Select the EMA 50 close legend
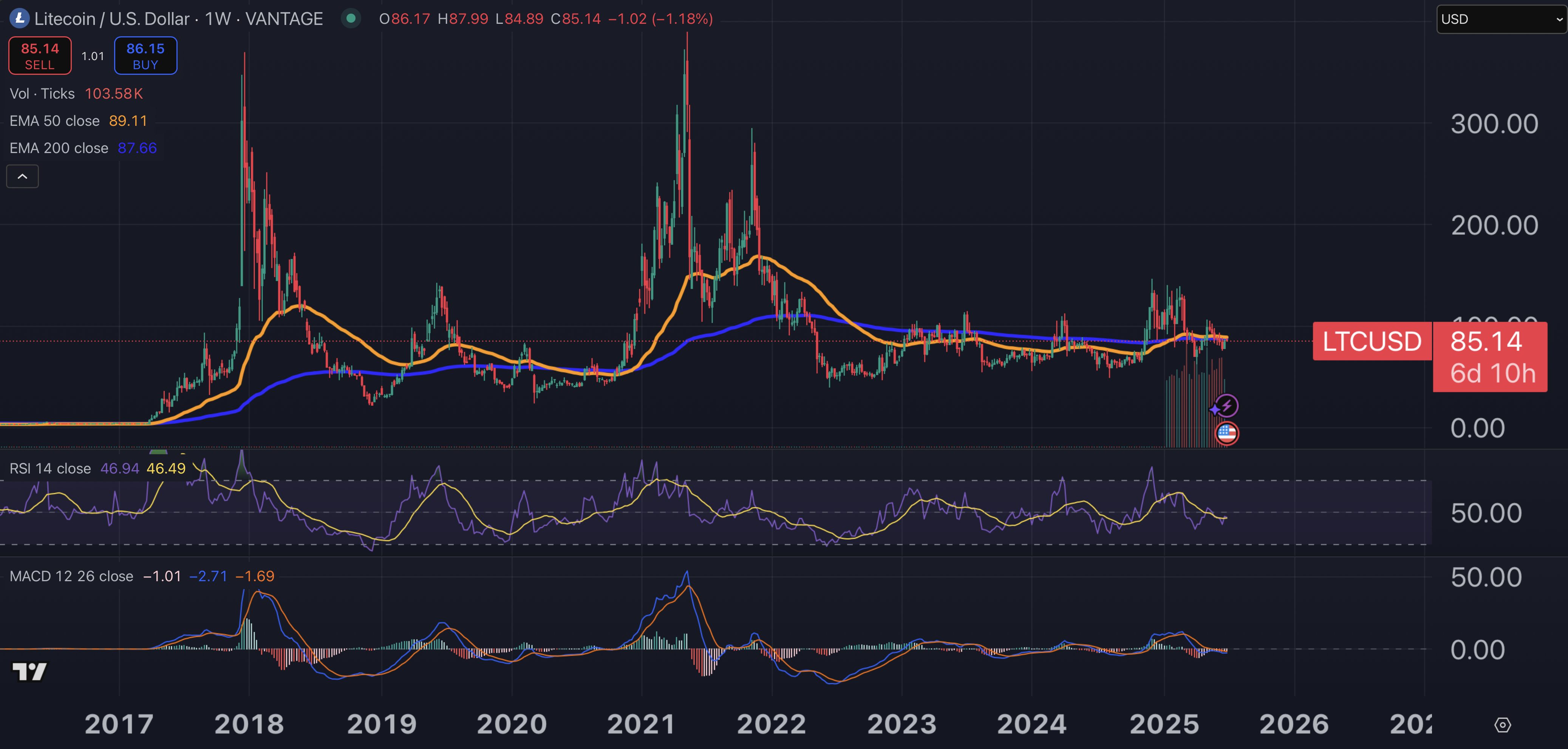This screenshot has width=1568, height=749. pyautogui.click(x=55, y=121)
